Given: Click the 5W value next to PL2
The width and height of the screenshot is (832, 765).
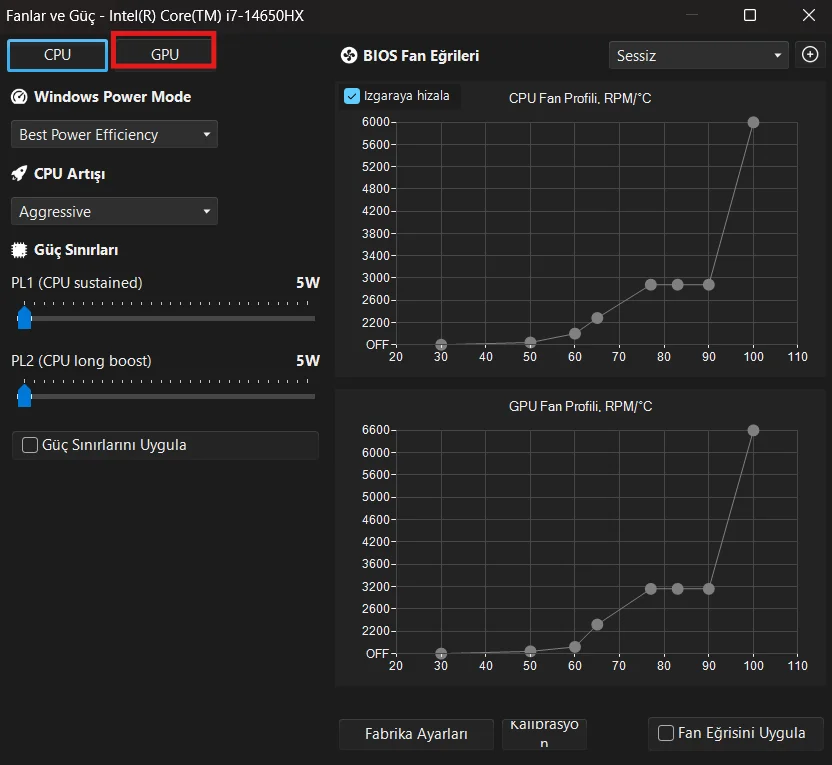Looking at the screenshot, I should pyautogui.click(x=308, y=361).
